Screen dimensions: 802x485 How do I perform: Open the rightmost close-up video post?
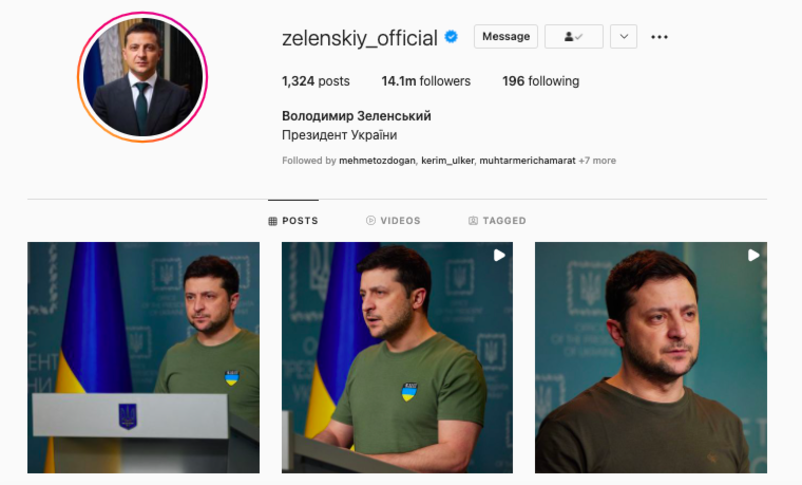click(651, 357)
